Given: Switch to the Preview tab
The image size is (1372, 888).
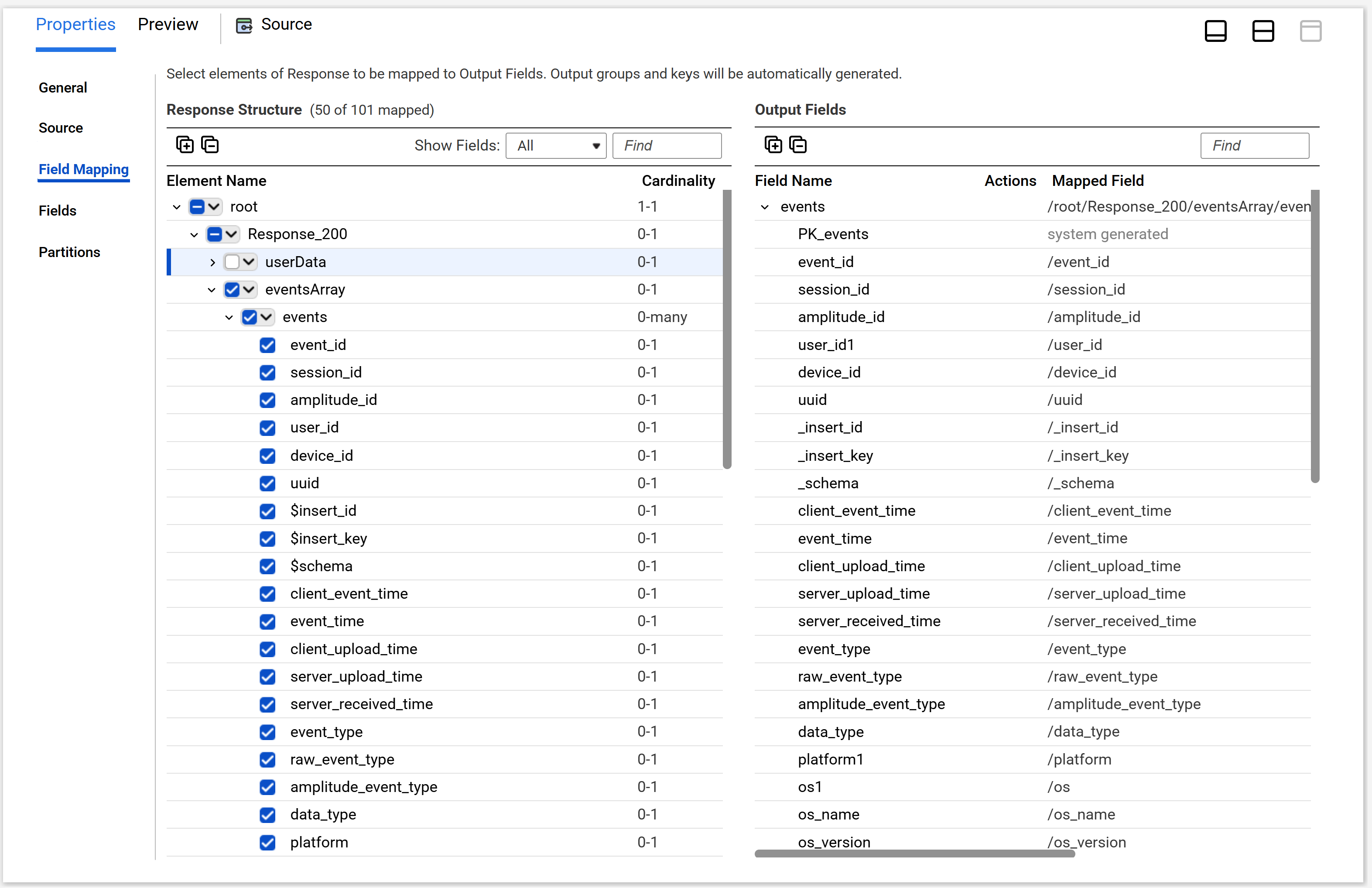Looking at the screenshot, I should point(168,24).
